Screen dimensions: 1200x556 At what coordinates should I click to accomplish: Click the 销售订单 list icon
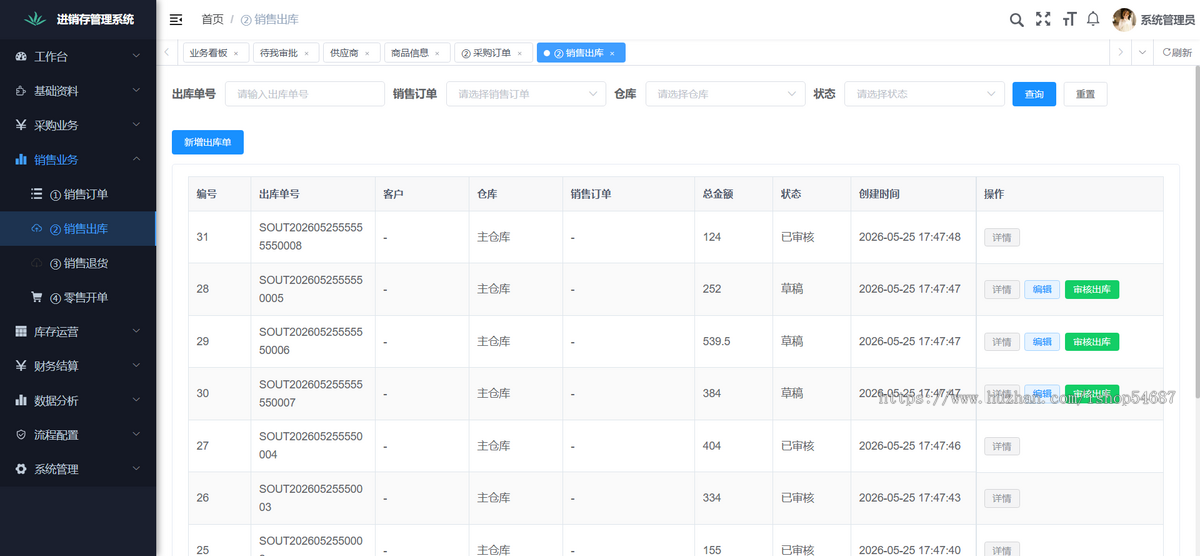click(37, 194)
